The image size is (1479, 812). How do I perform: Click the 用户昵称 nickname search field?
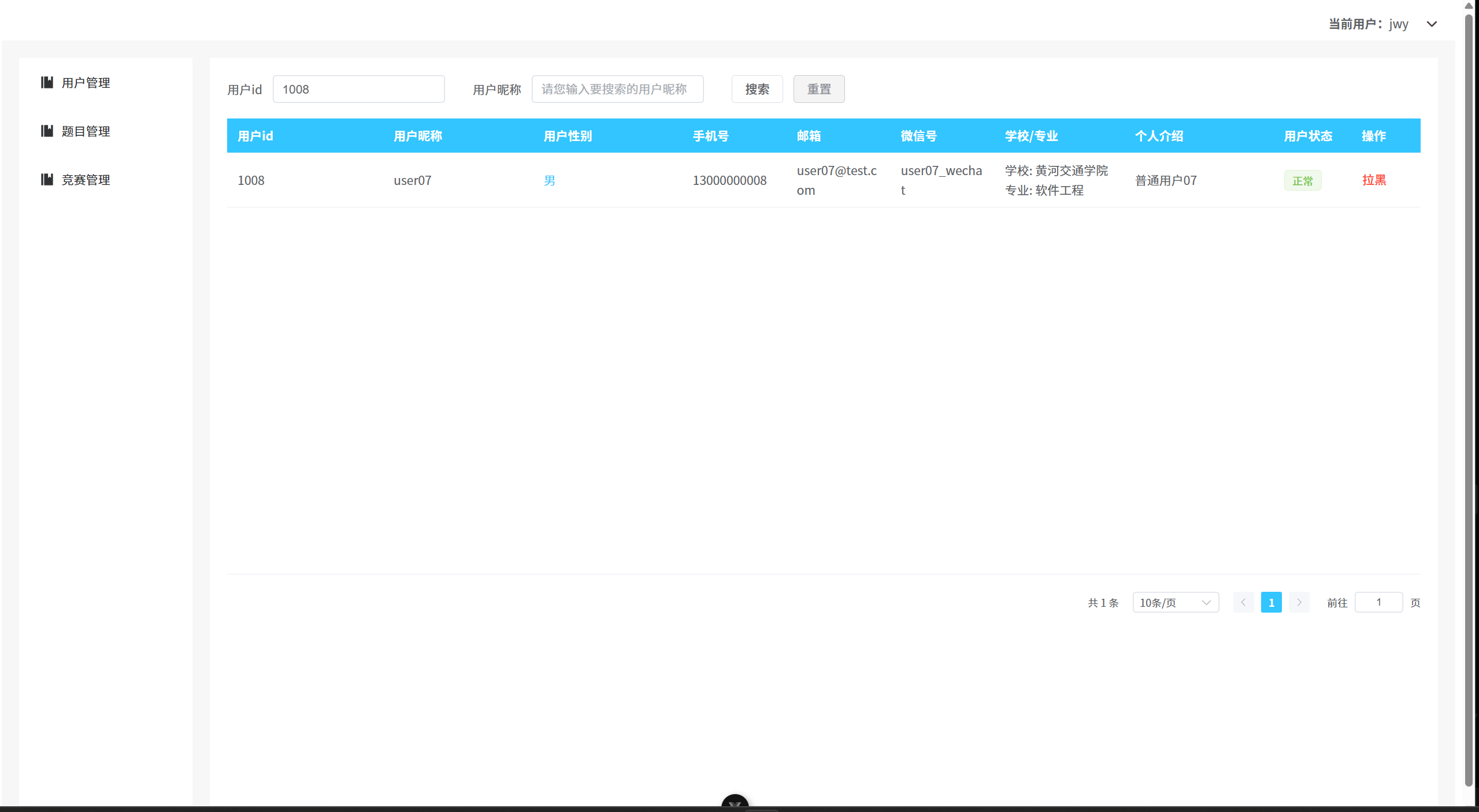click(617, 89)
